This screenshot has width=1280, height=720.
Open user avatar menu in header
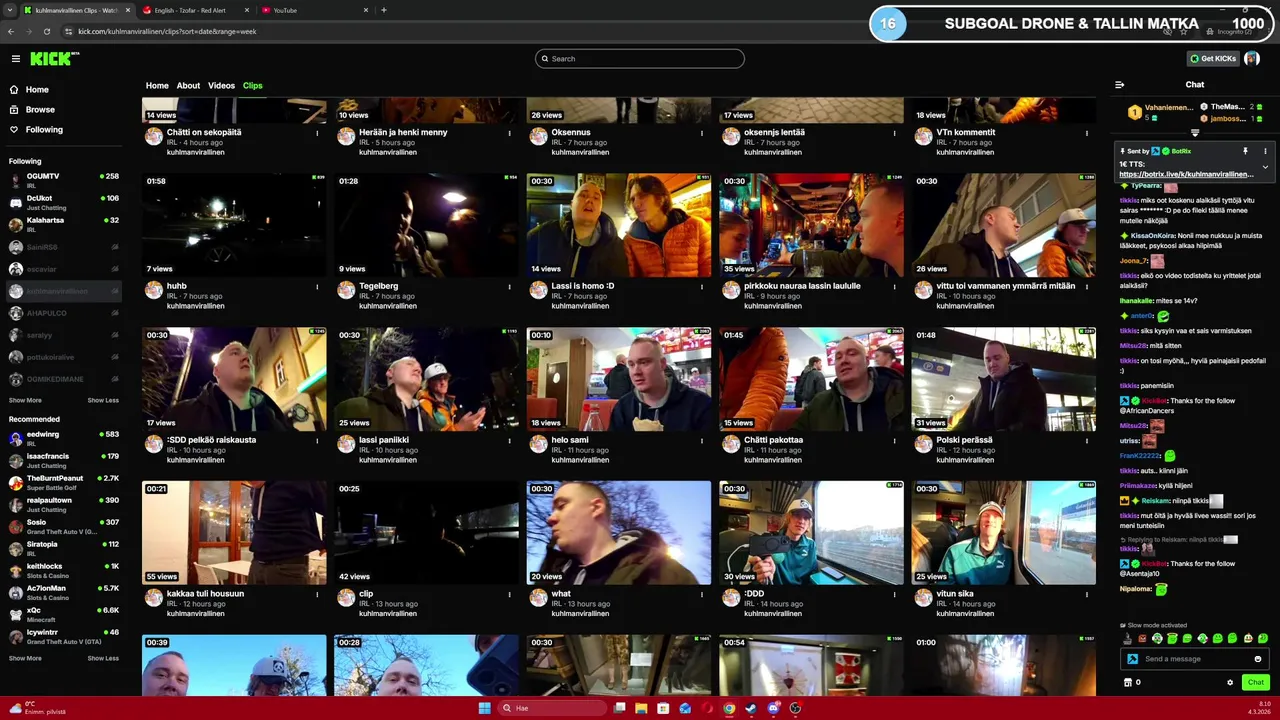[1252, 59]
